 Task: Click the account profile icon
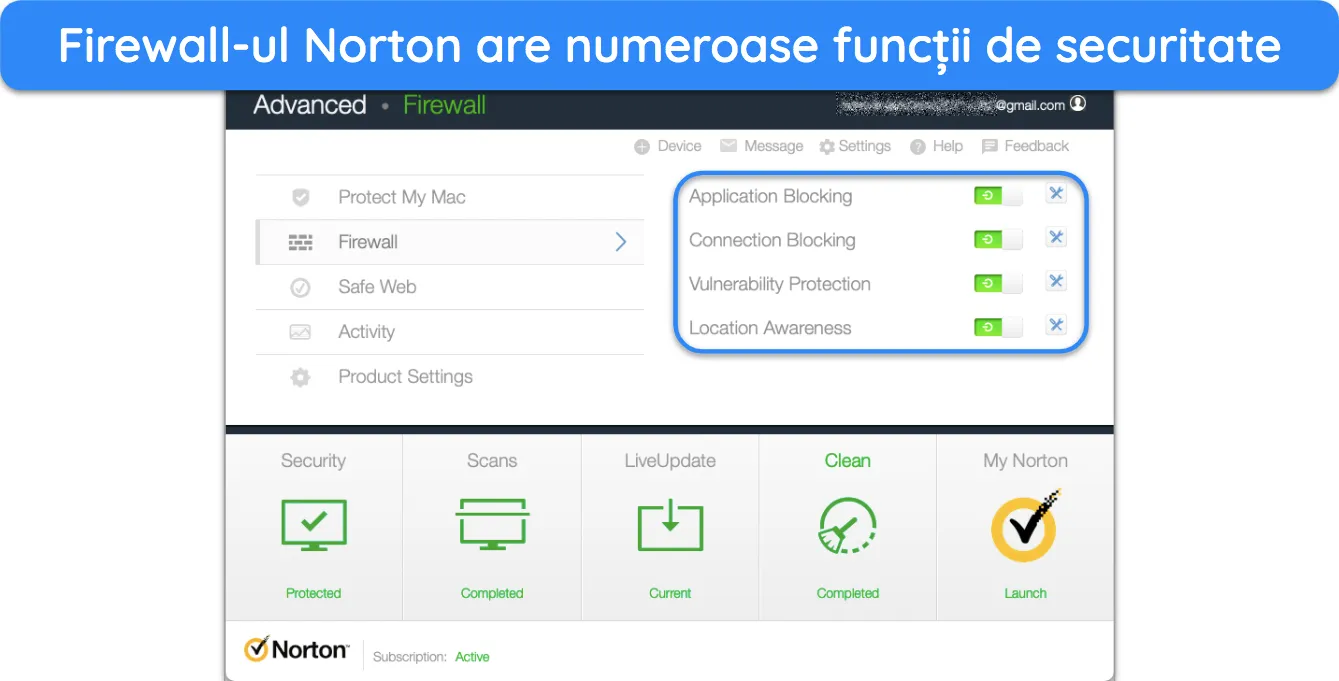[1077, 104]
